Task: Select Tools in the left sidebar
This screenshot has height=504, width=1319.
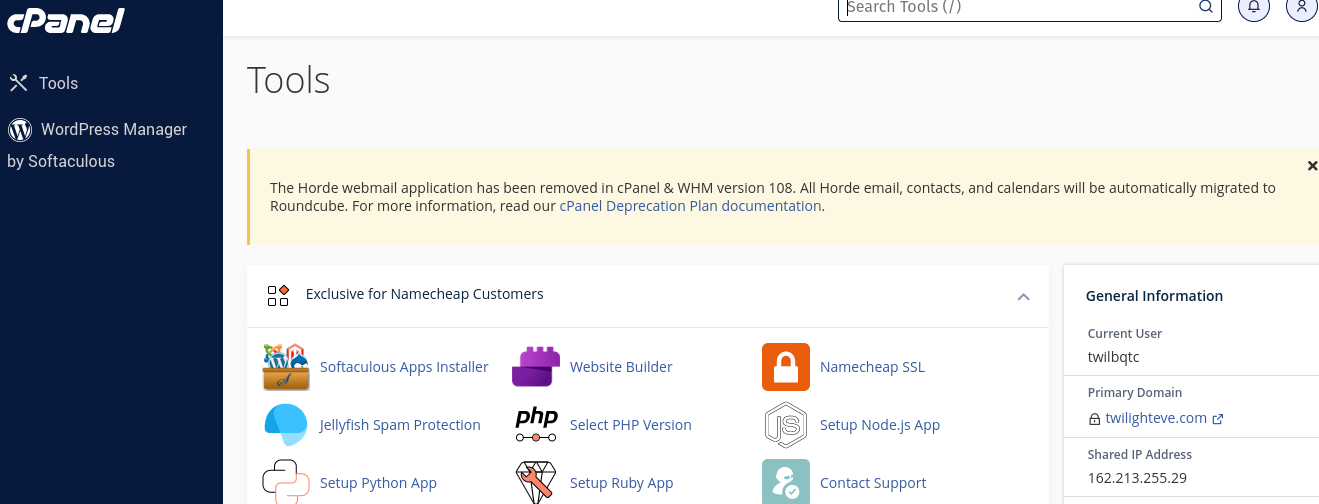Action: pos(58,83)
